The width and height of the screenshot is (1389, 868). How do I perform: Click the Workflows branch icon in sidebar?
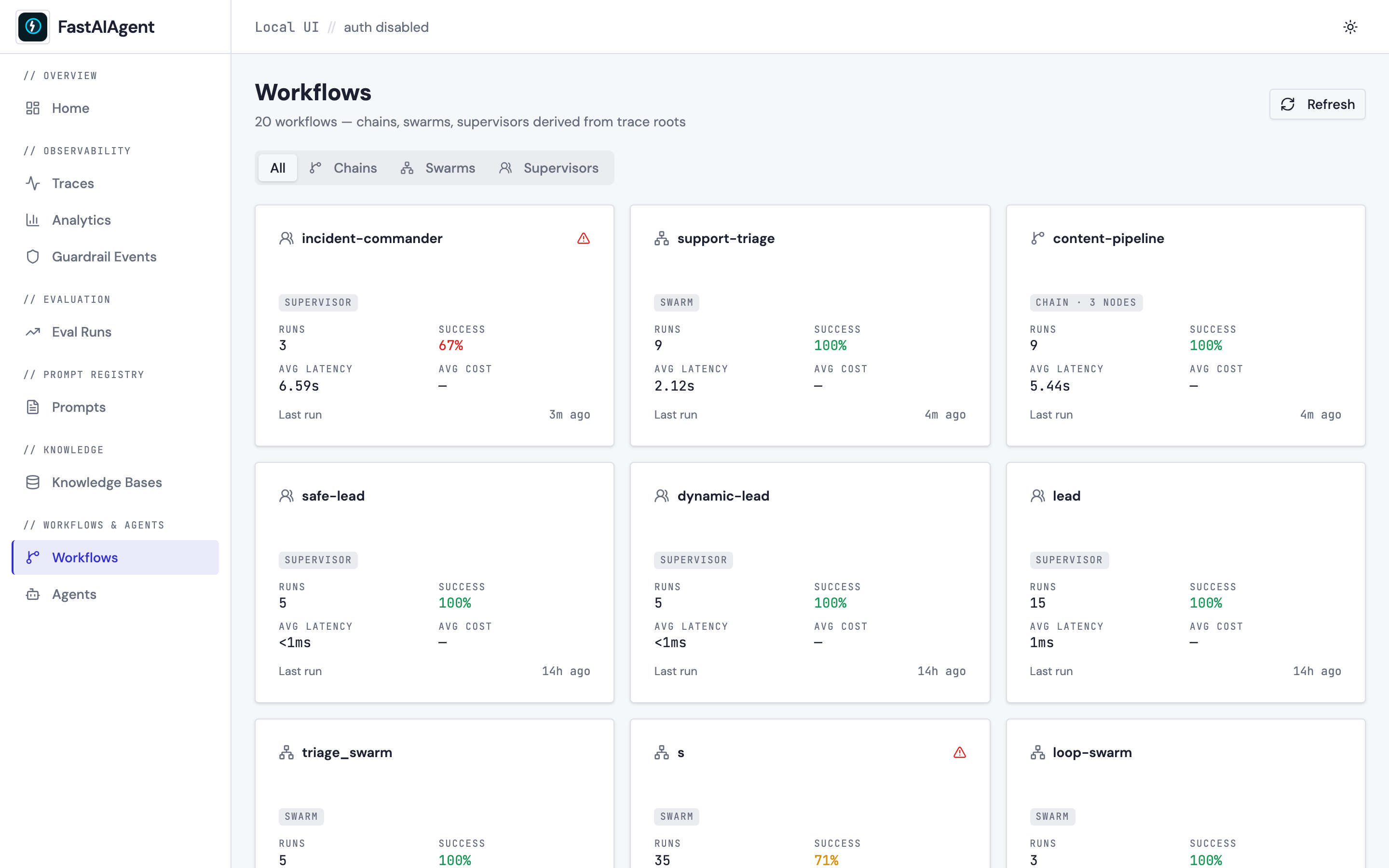click(x=33, y=557)
